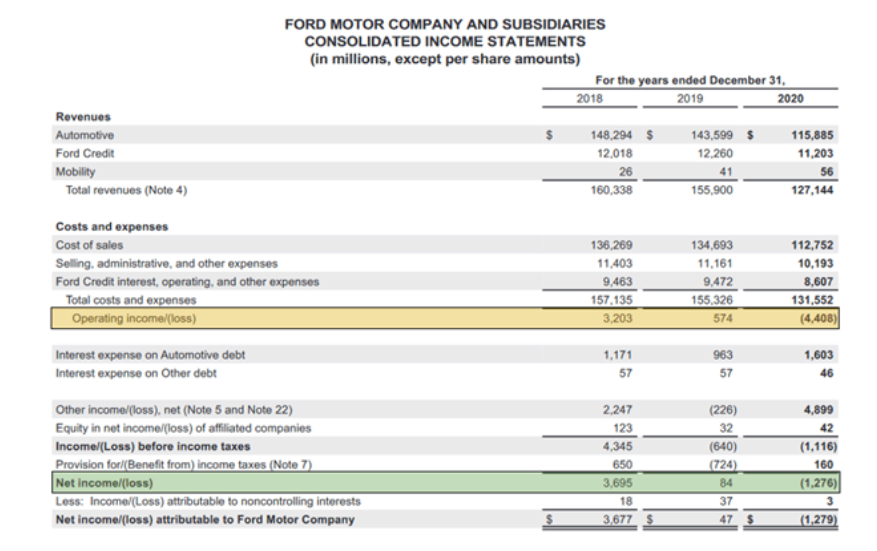Select the Mobility 2020 value 56
Viewport: 877px width, 551px height.
point(827,172)
